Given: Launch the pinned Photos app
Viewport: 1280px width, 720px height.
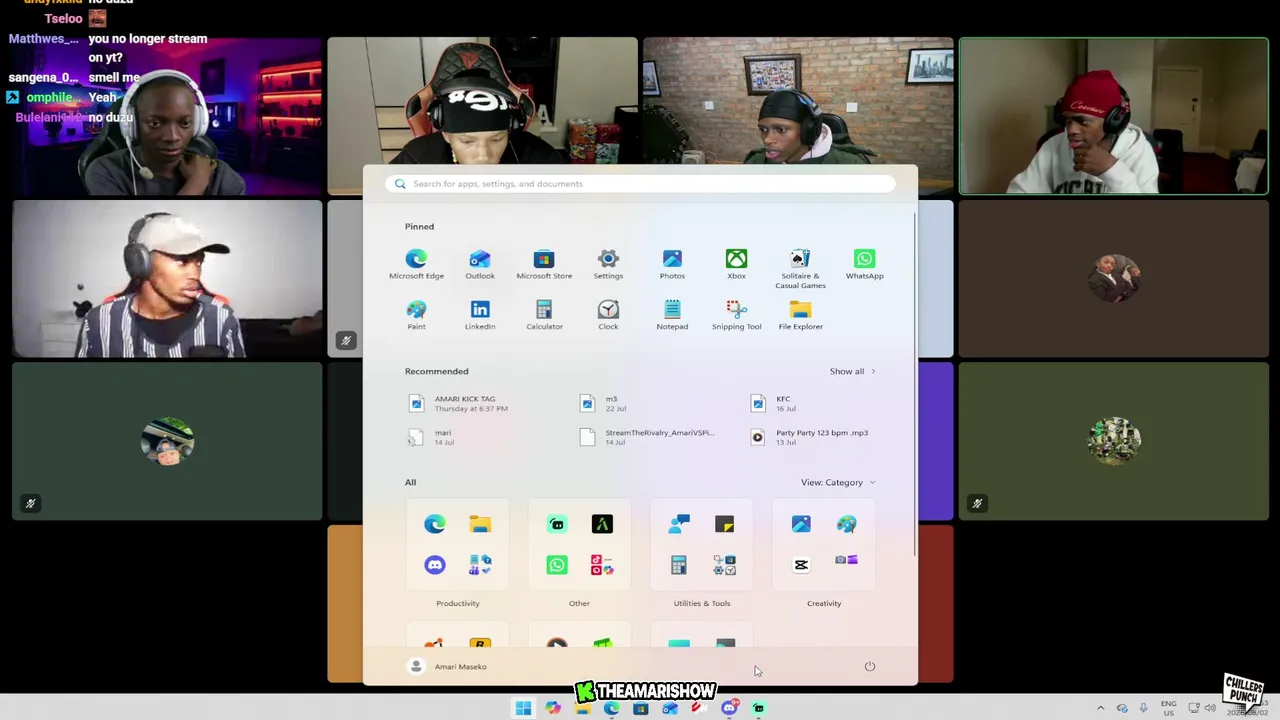Looking at the screenshot, I should (x=672, y=265).
